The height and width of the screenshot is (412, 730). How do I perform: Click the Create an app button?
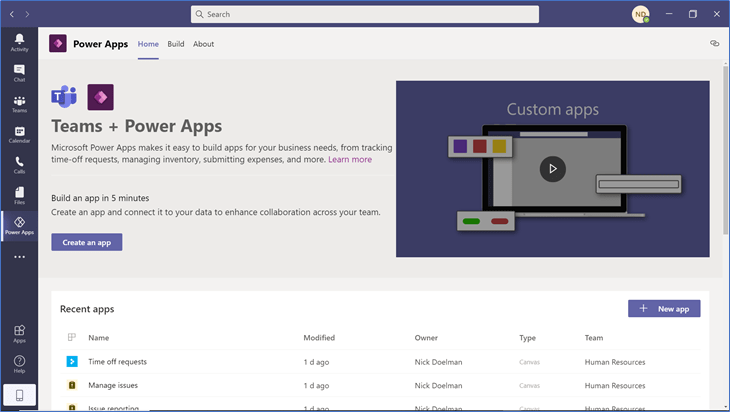click(87, 242)
